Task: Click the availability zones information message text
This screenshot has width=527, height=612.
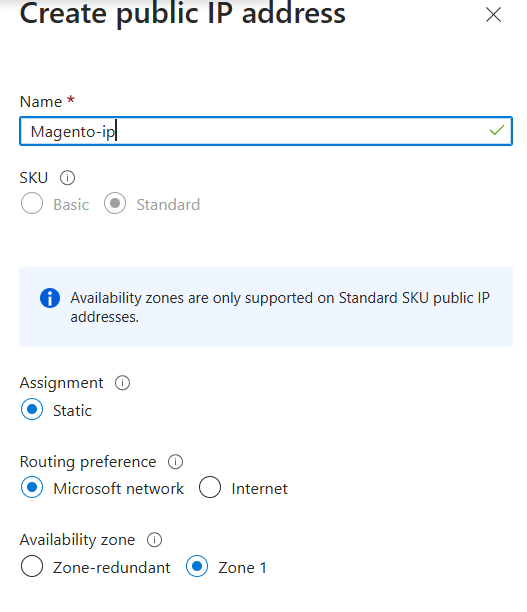Action: tap(280, 308)
